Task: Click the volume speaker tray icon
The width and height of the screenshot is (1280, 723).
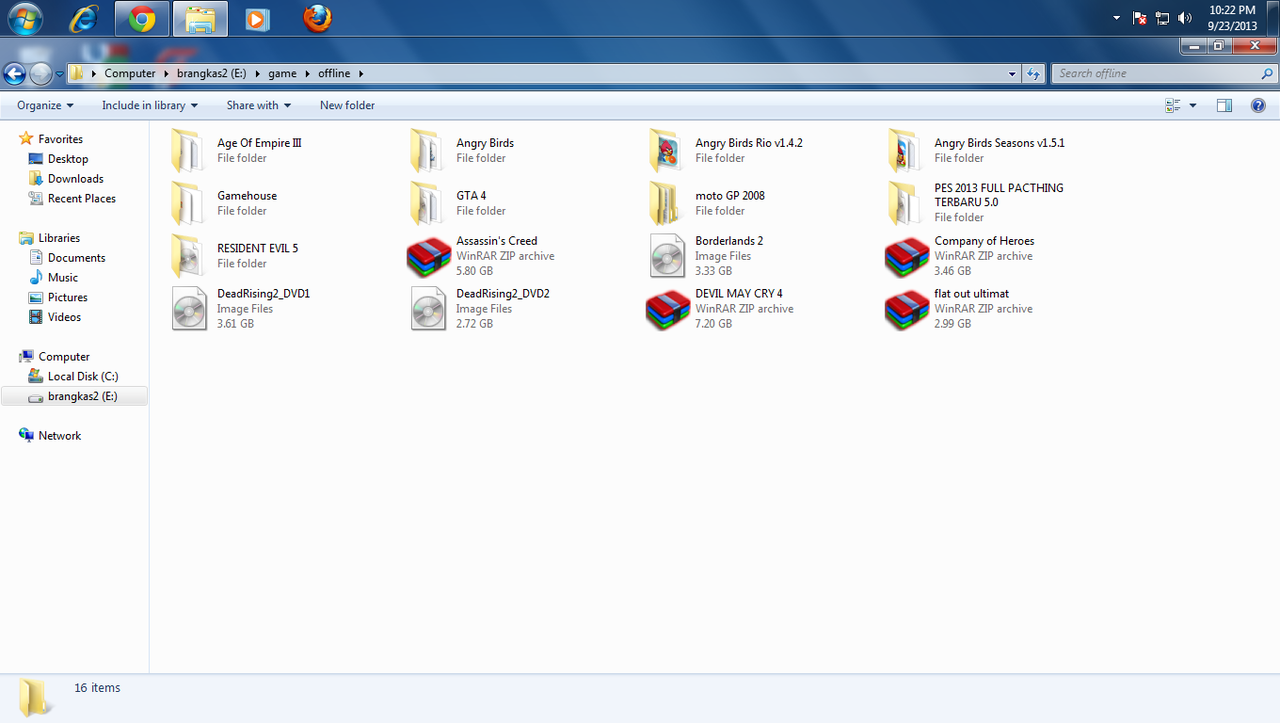Action: 1185,18
